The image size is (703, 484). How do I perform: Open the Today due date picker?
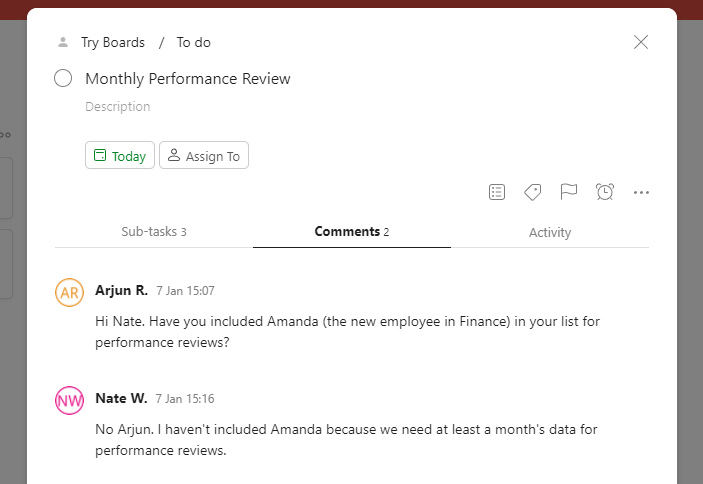coord(120,156)
